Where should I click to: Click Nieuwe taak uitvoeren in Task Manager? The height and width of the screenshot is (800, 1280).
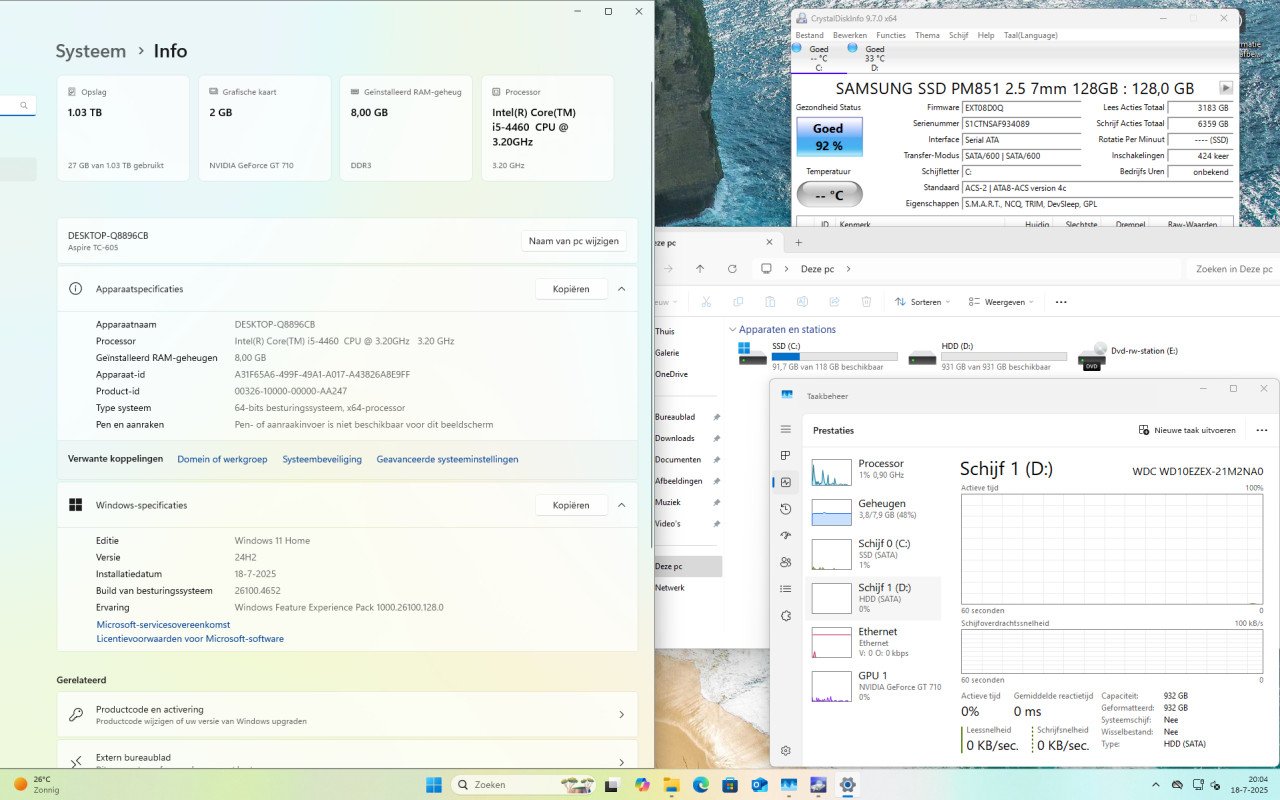1187,430
